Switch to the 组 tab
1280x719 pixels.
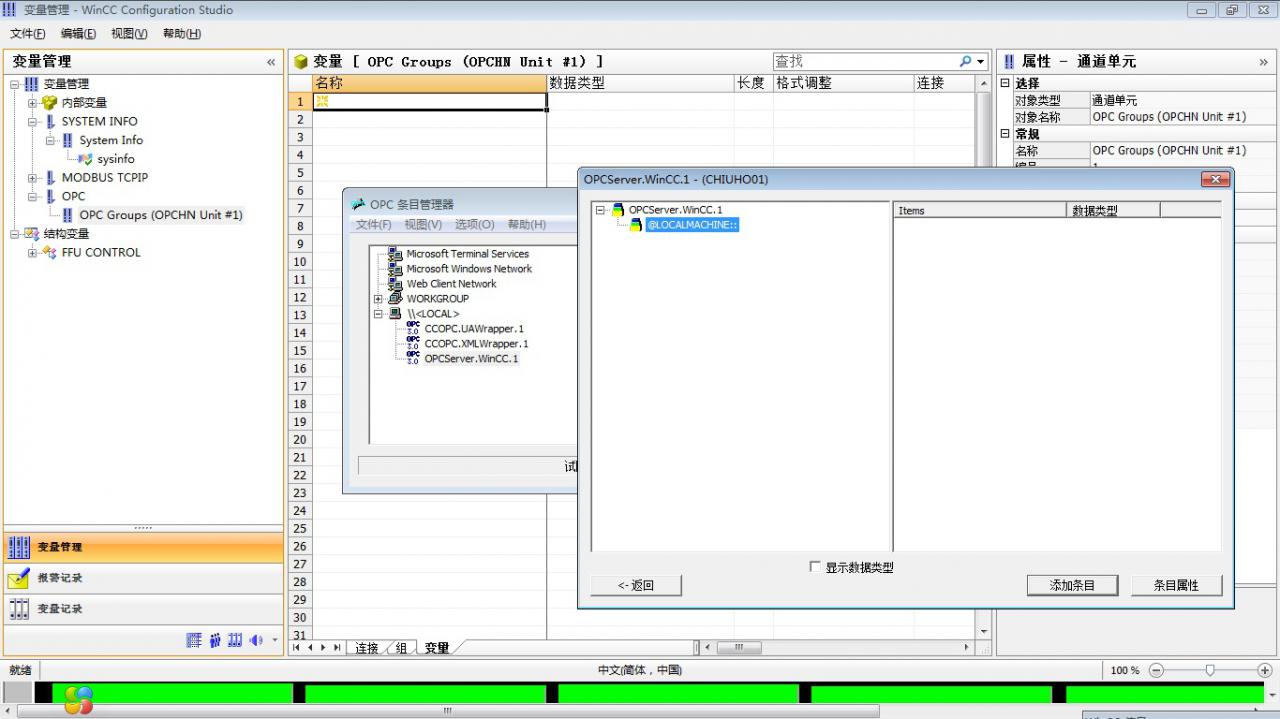tap(401, 648)
